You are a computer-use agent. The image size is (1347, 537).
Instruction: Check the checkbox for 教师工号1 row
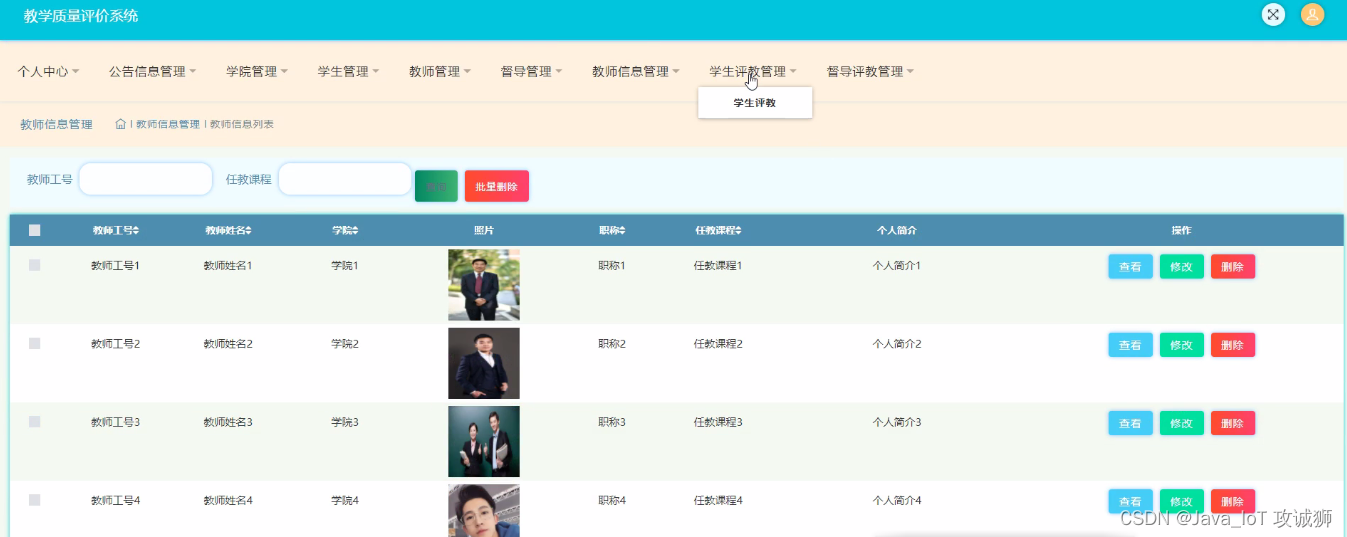coord(35,265)
